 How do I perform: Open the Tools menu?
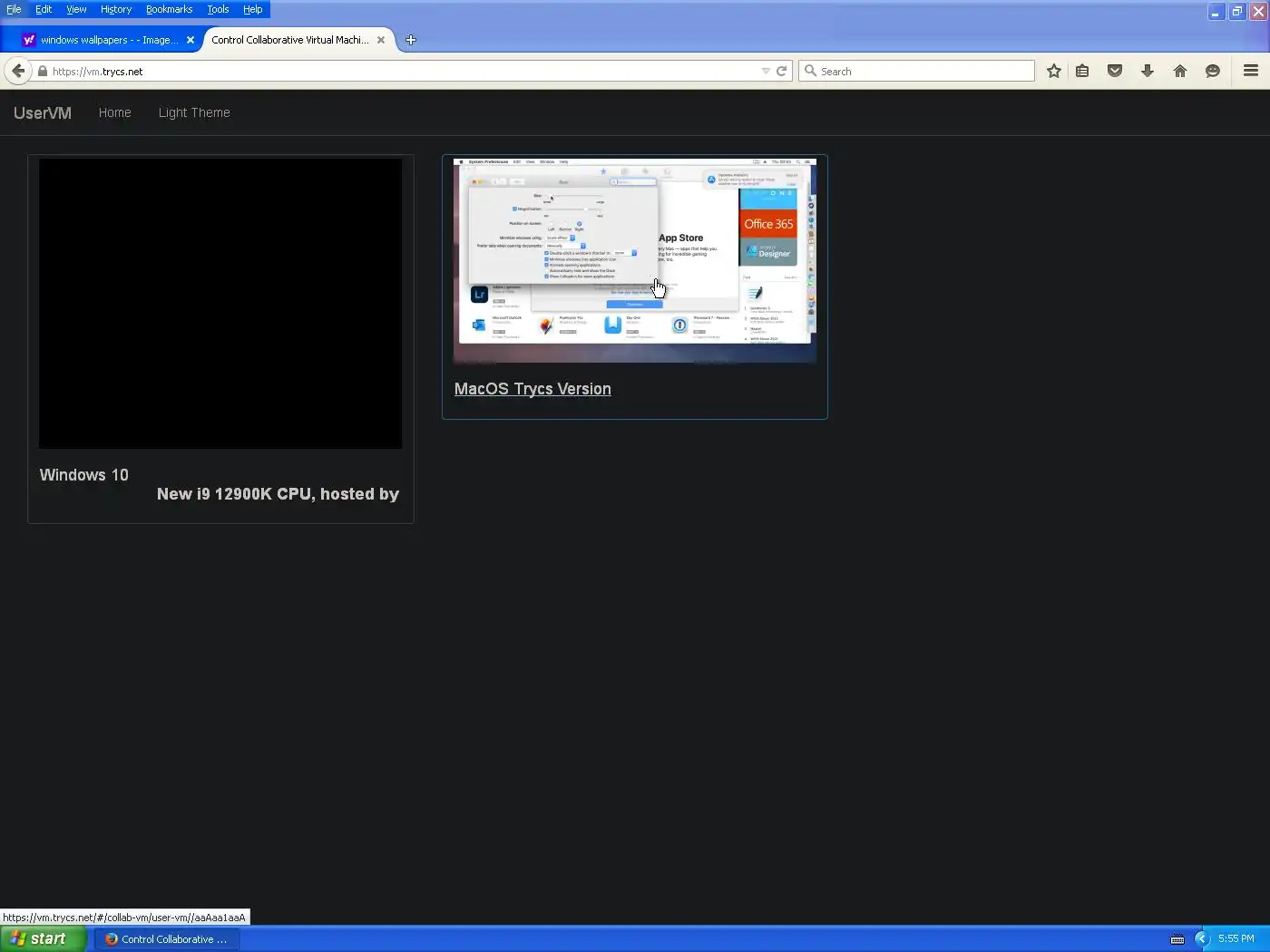click(218, 9)
